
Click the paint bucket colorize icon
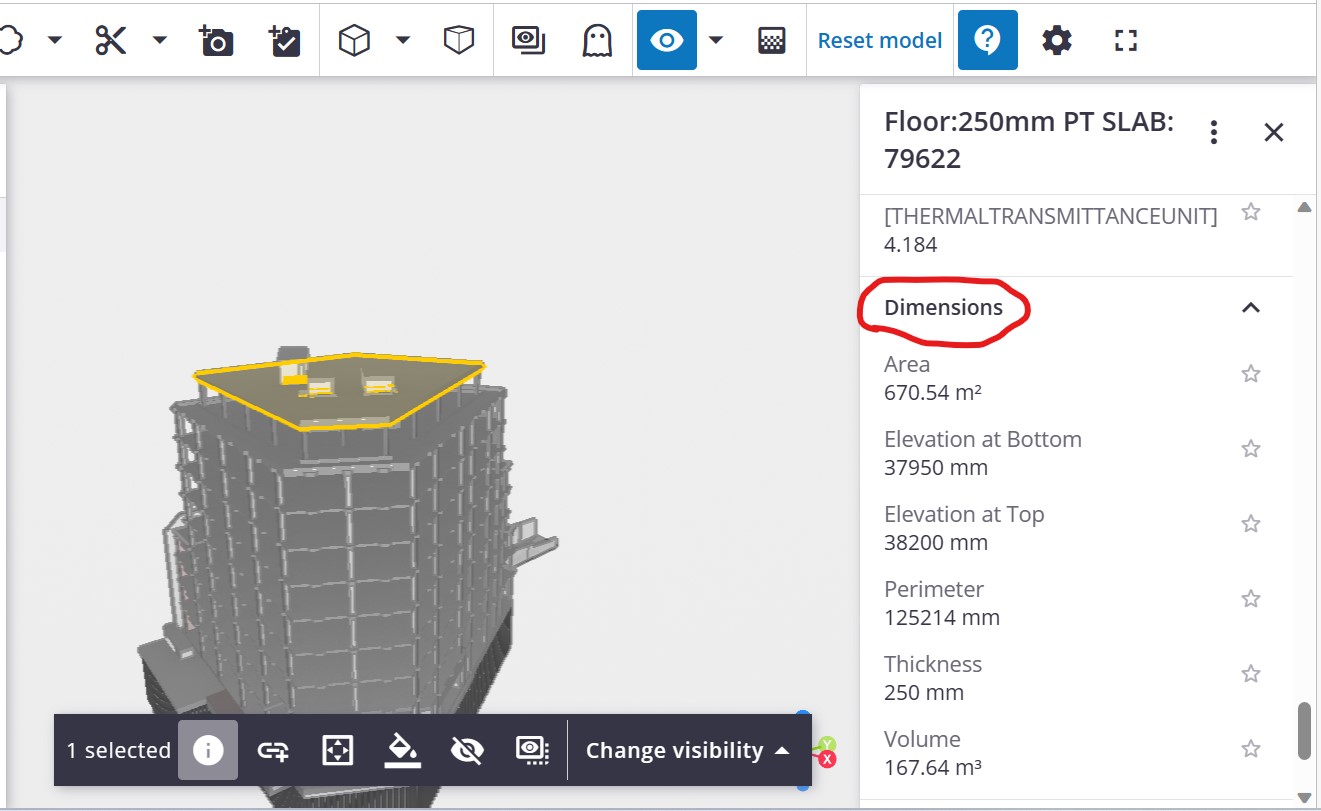(x=402, y=750)
